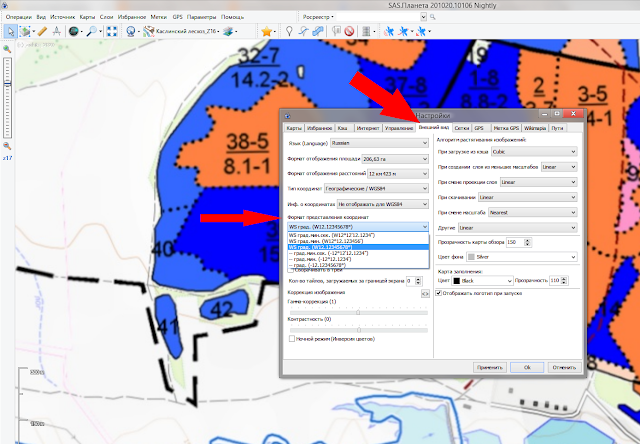Screen dimensions: 640x444
Task: Choose WS град.мин.сек. coordinate format option
Action: coord(358,235)
